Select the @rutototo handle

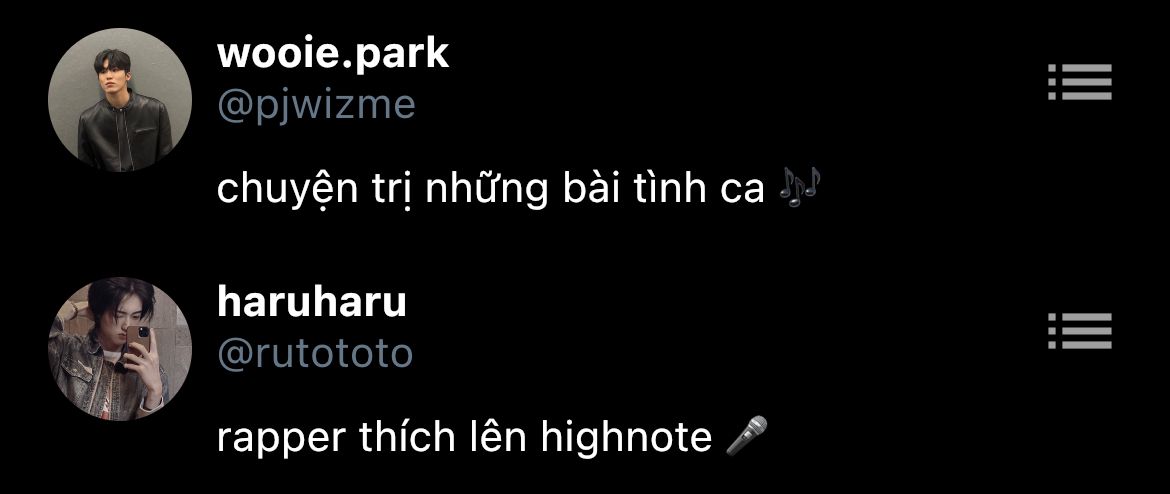315,354
